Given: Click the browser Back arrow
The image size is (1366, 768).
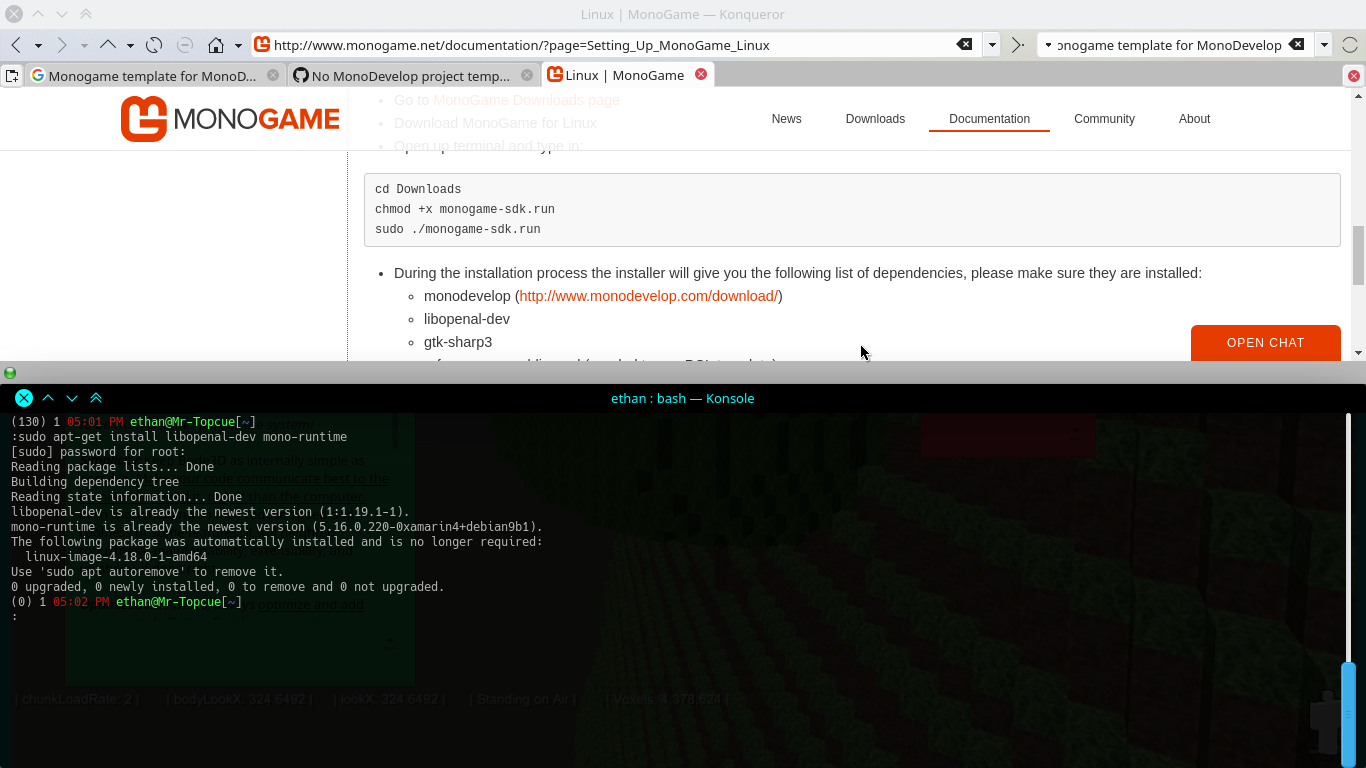Looking at the screenshot, I should 16,45.
